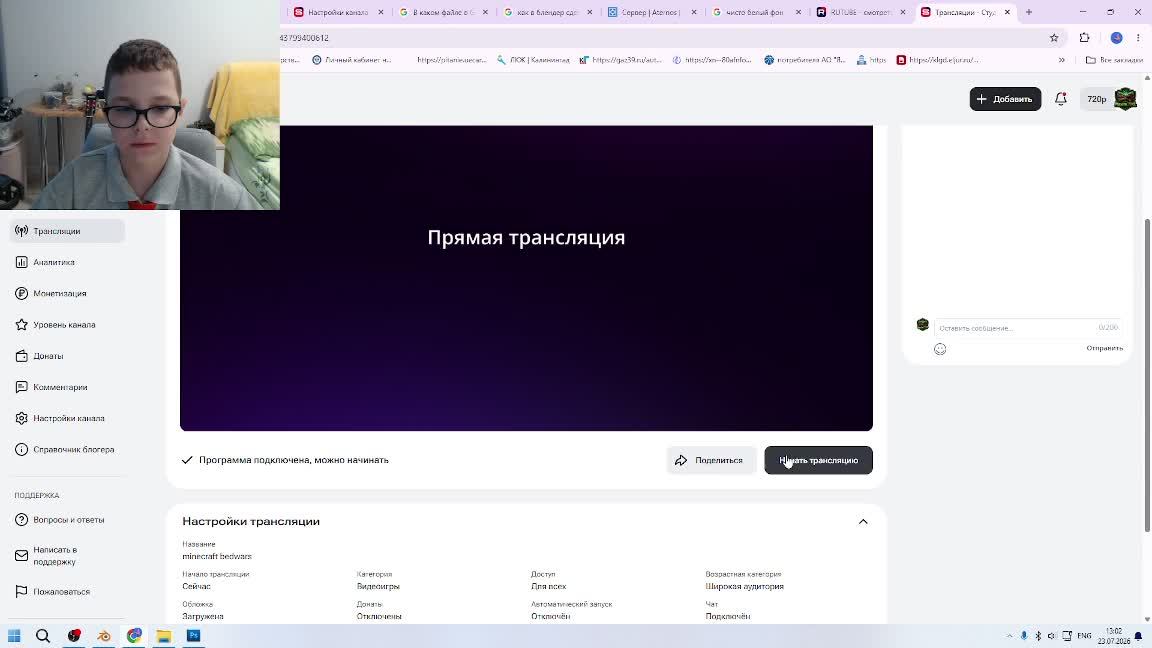Viewport: 1152px width, 648px height.
Task: Click the Широкая аудитория value
Action: 744,586
